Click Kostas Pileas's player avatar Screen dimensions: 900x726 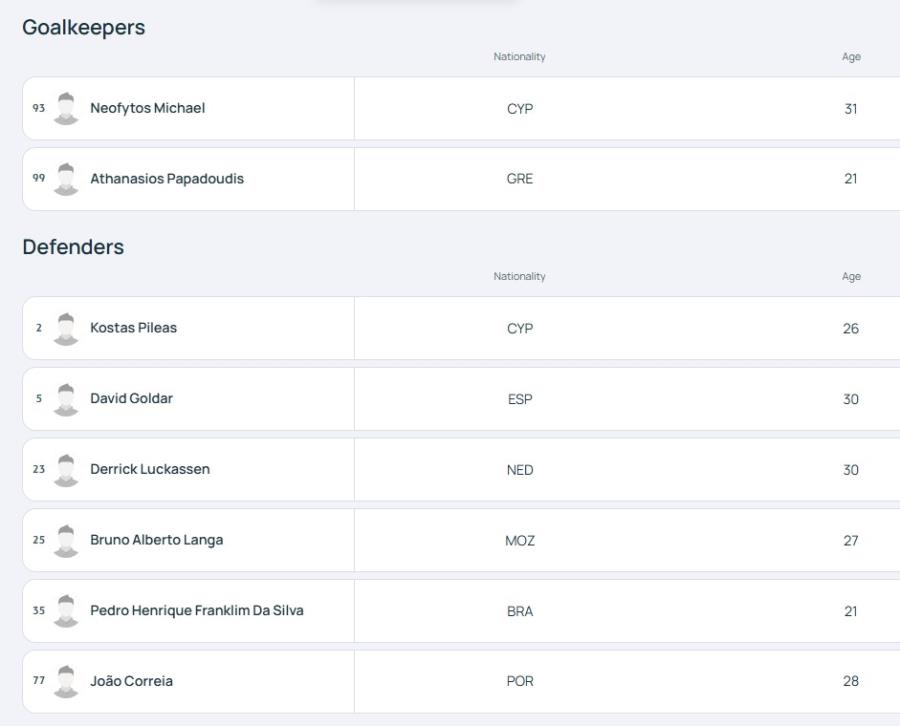point(66,329)
